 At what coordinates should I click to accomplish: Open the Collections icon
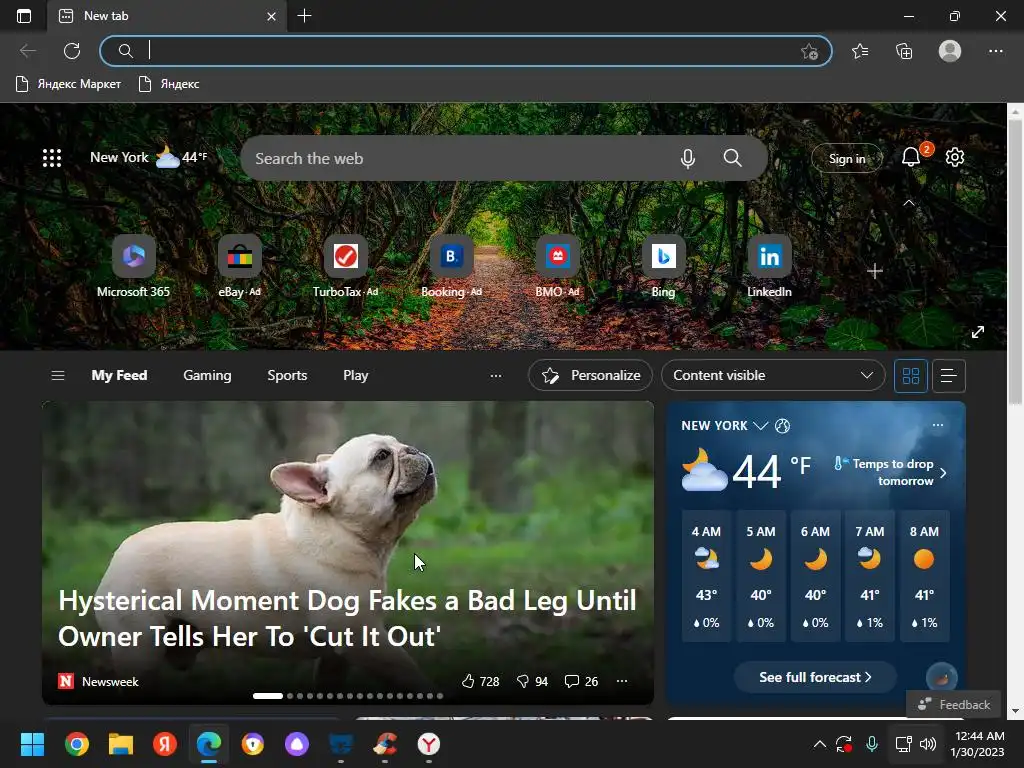tap(904, 51)
